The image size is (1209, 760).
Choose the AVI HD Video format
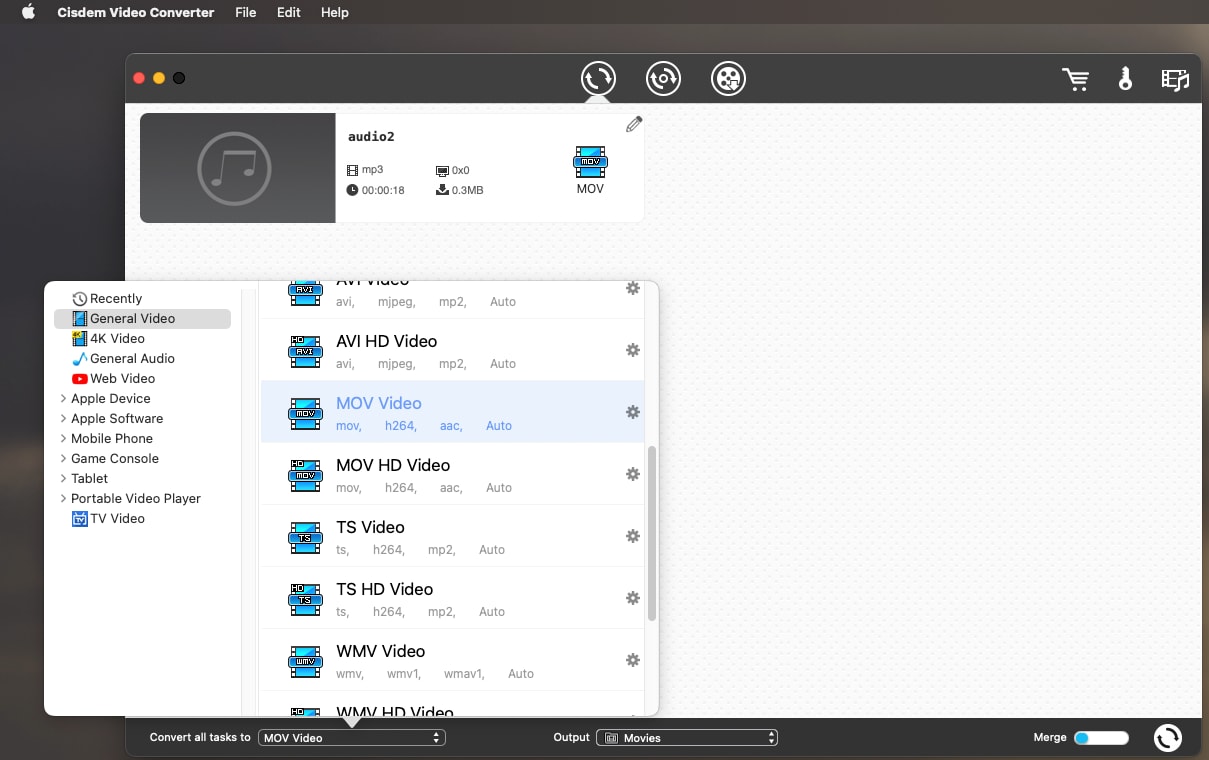452,350
